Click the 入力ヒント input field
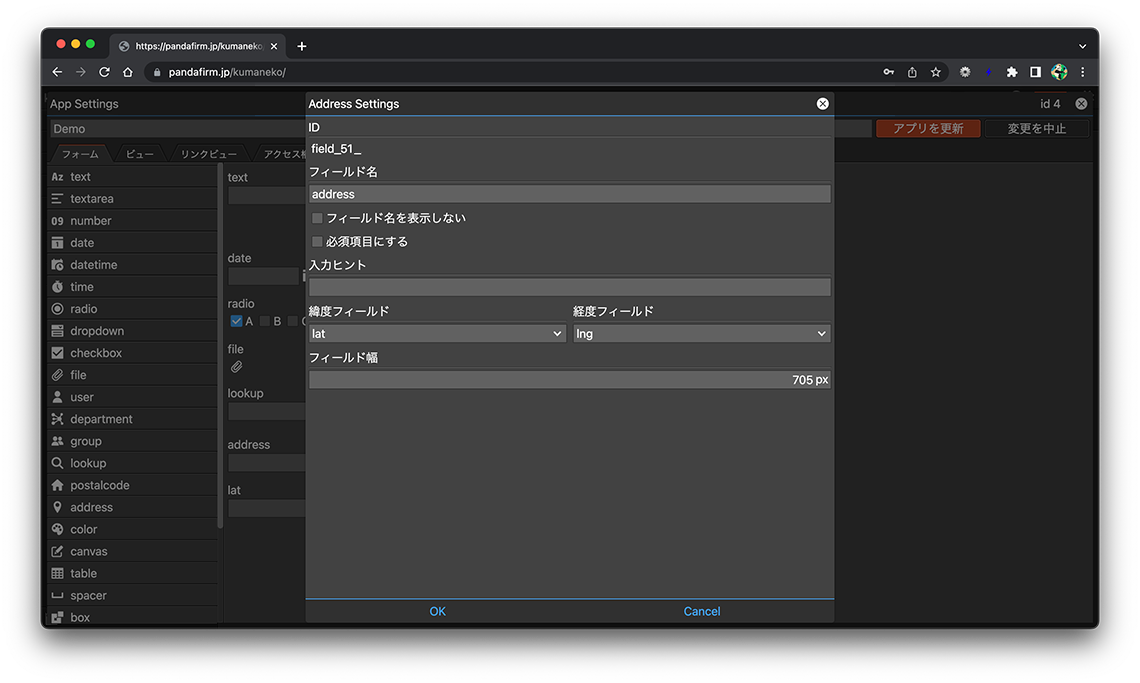This screenshot has width=1140, height=683. click(569, 287)
